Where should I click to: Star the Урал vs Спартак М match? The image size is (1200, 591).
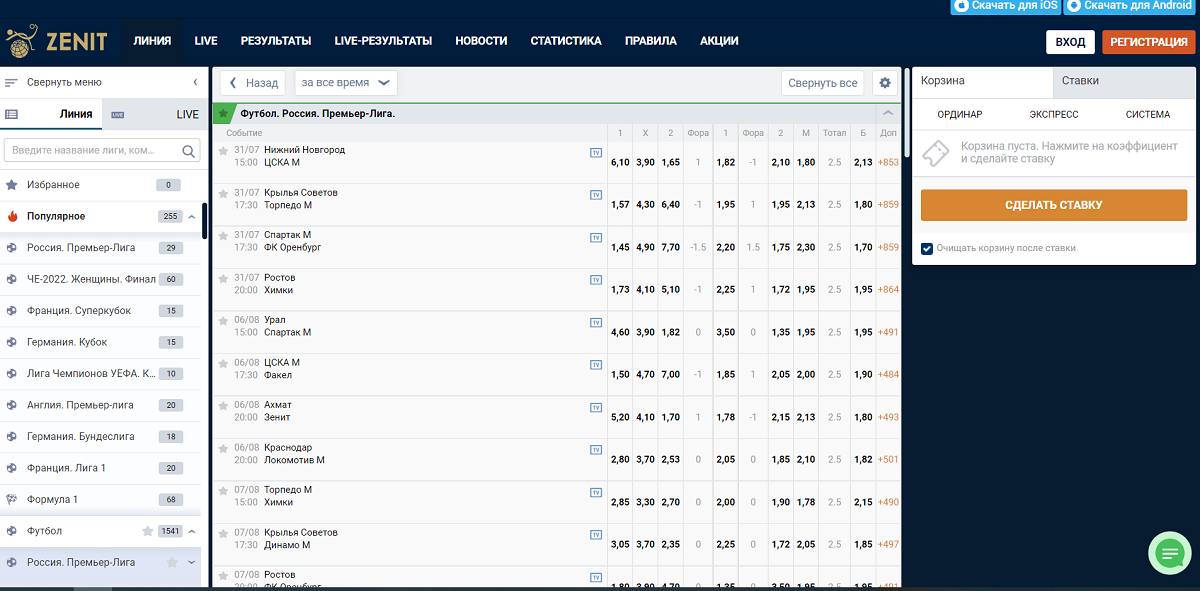[224, 321]
